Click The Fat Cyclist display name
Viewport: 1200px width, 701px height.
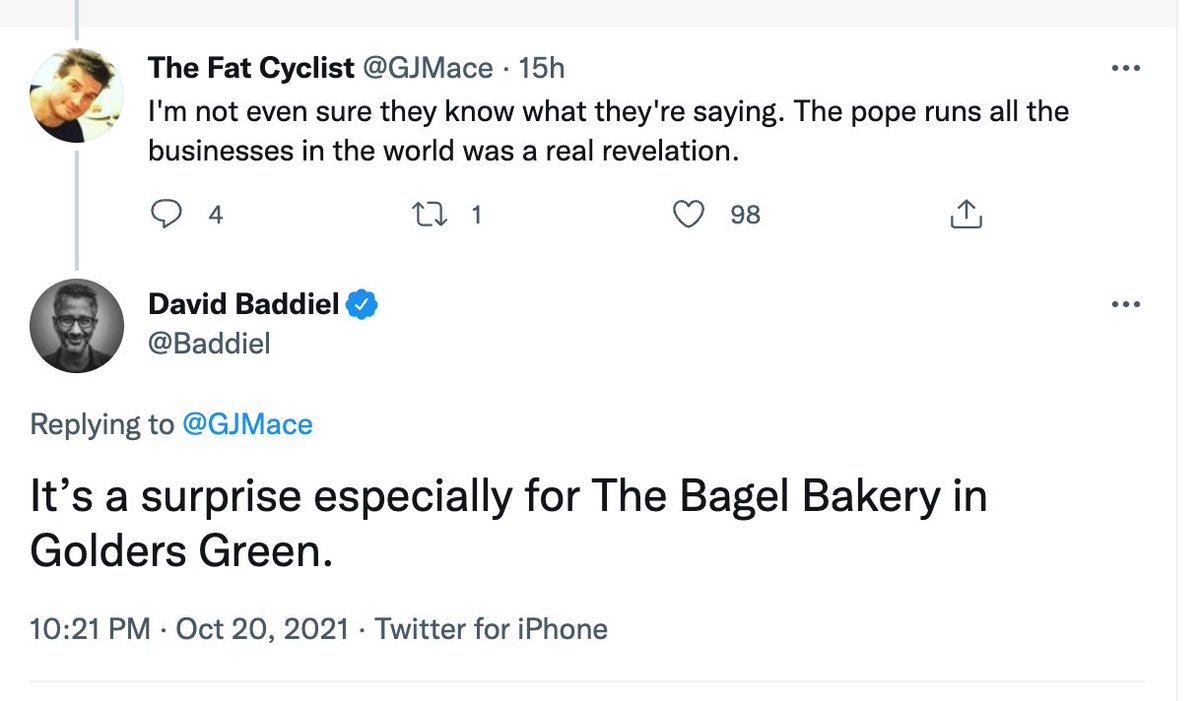[x=250, y=68]
